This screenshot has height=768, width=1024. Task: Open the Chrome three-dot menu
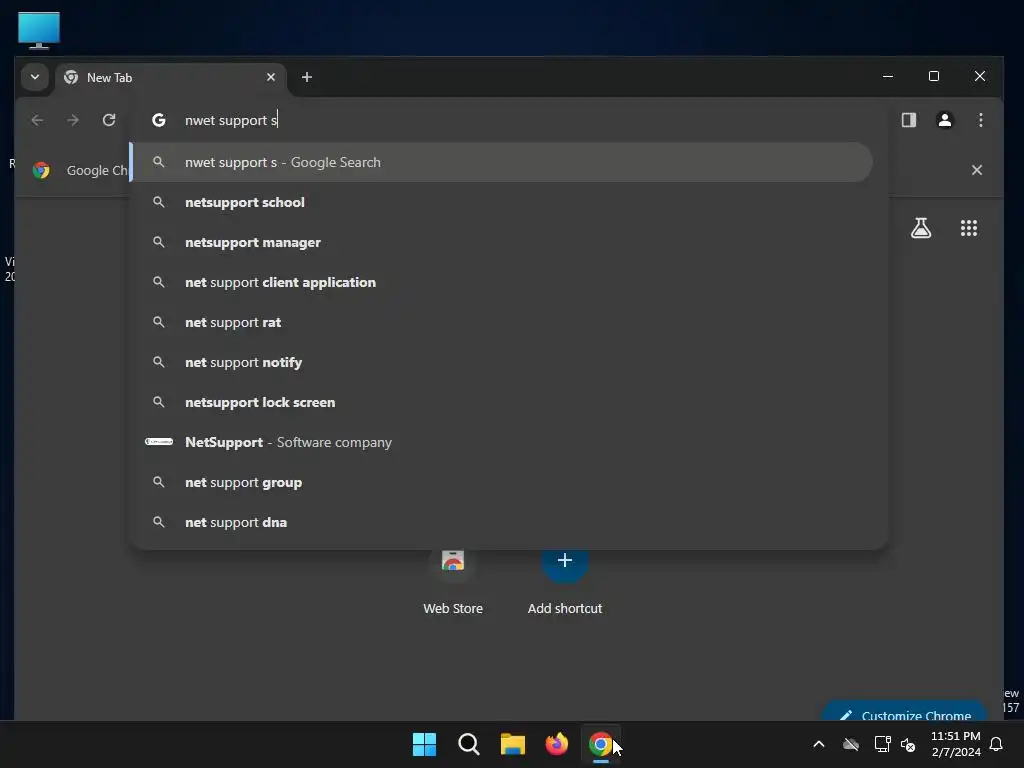pyautogui.click(x=980, y=120)
